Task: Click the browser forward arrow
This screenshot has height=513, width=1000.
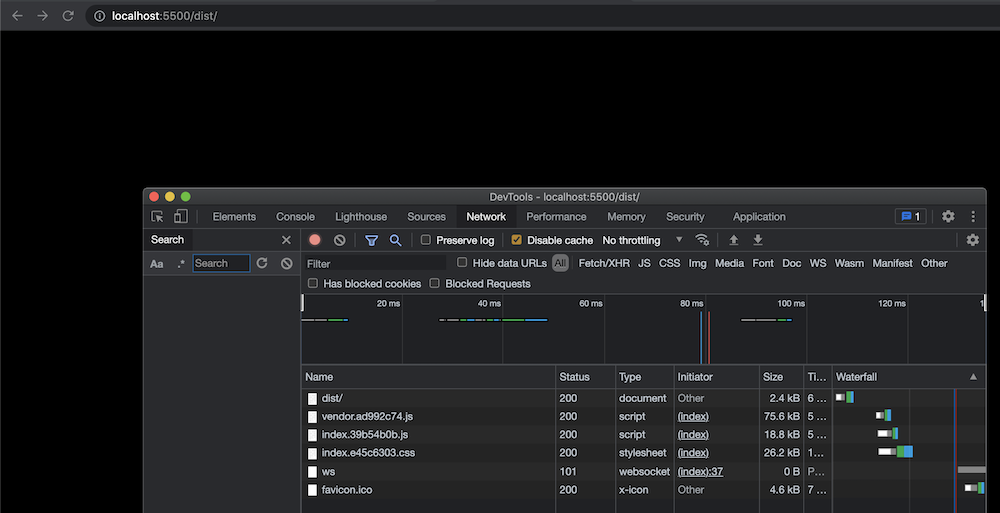Action: (43, 16)
